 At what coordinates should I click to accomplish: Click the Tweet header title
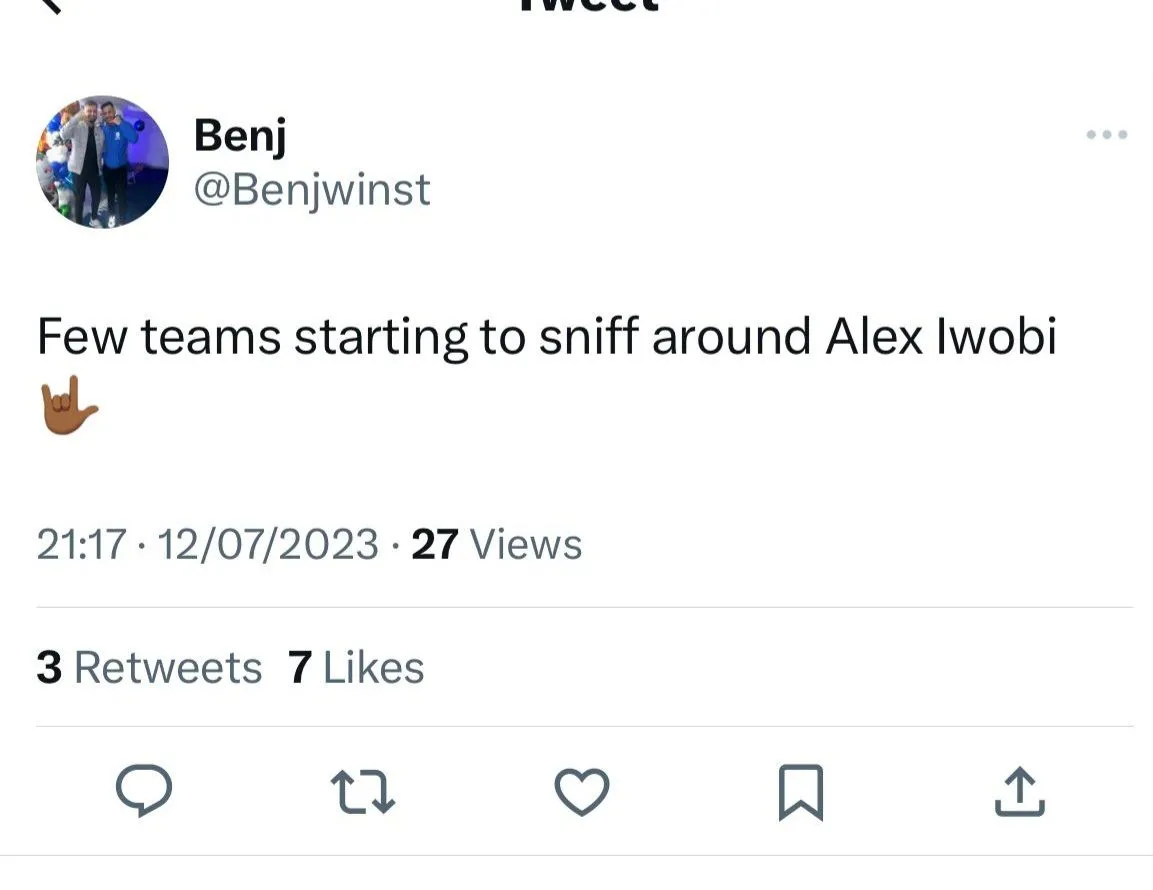(588, 5)
